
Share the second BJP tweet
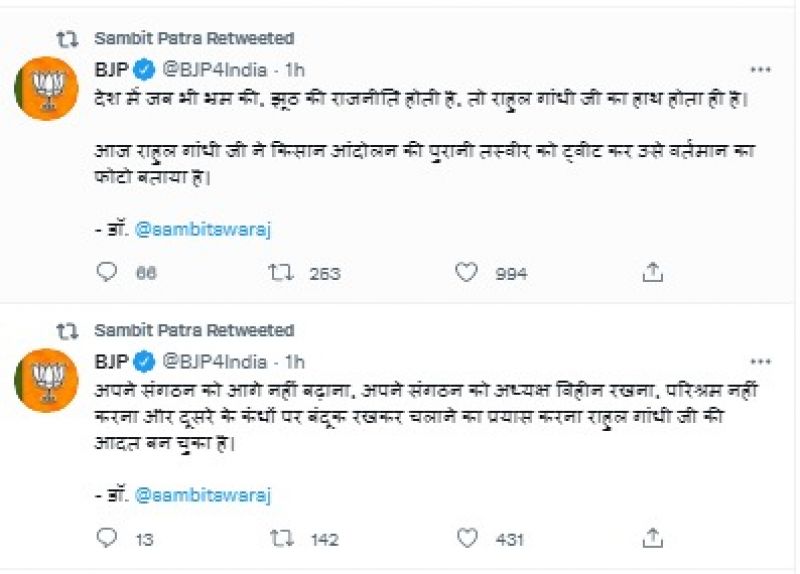[x=652, y=538]
